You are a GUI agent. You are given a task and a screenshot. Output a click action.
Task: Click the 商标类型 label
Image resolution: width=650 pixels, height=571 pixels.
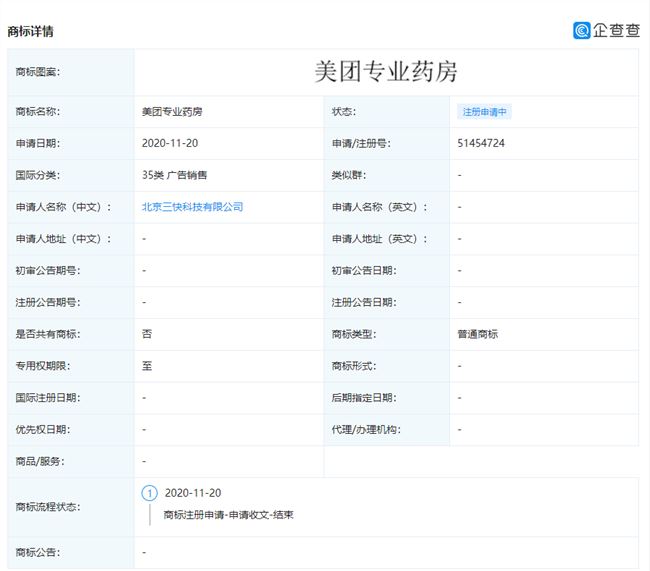[354, 334]
